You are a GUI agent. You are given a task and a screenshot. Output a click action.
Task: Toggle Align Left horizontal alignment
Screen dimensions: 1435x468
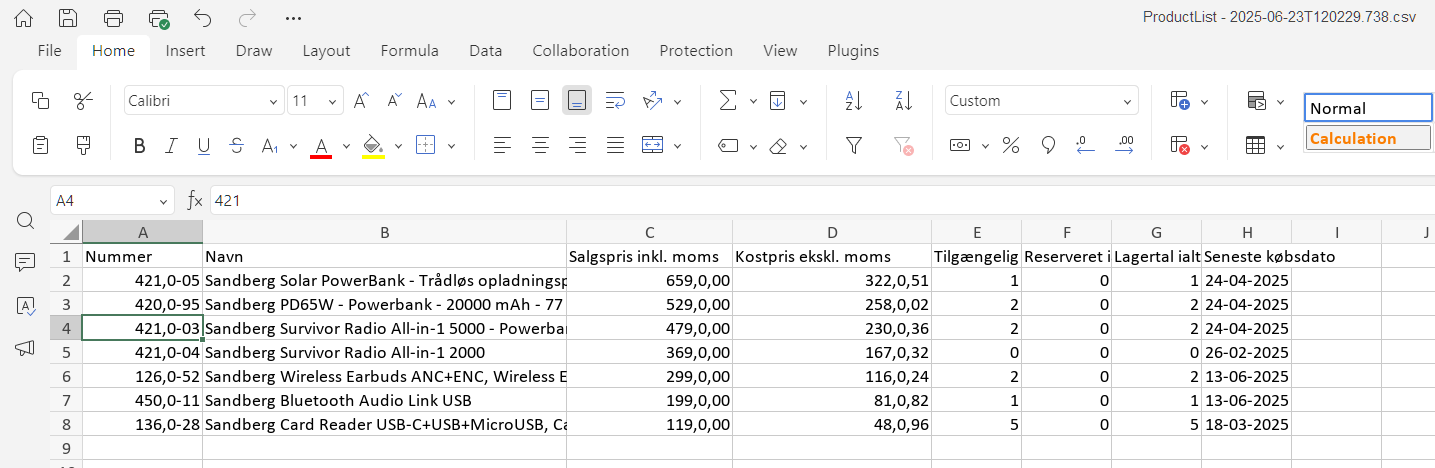click(502, 146)
